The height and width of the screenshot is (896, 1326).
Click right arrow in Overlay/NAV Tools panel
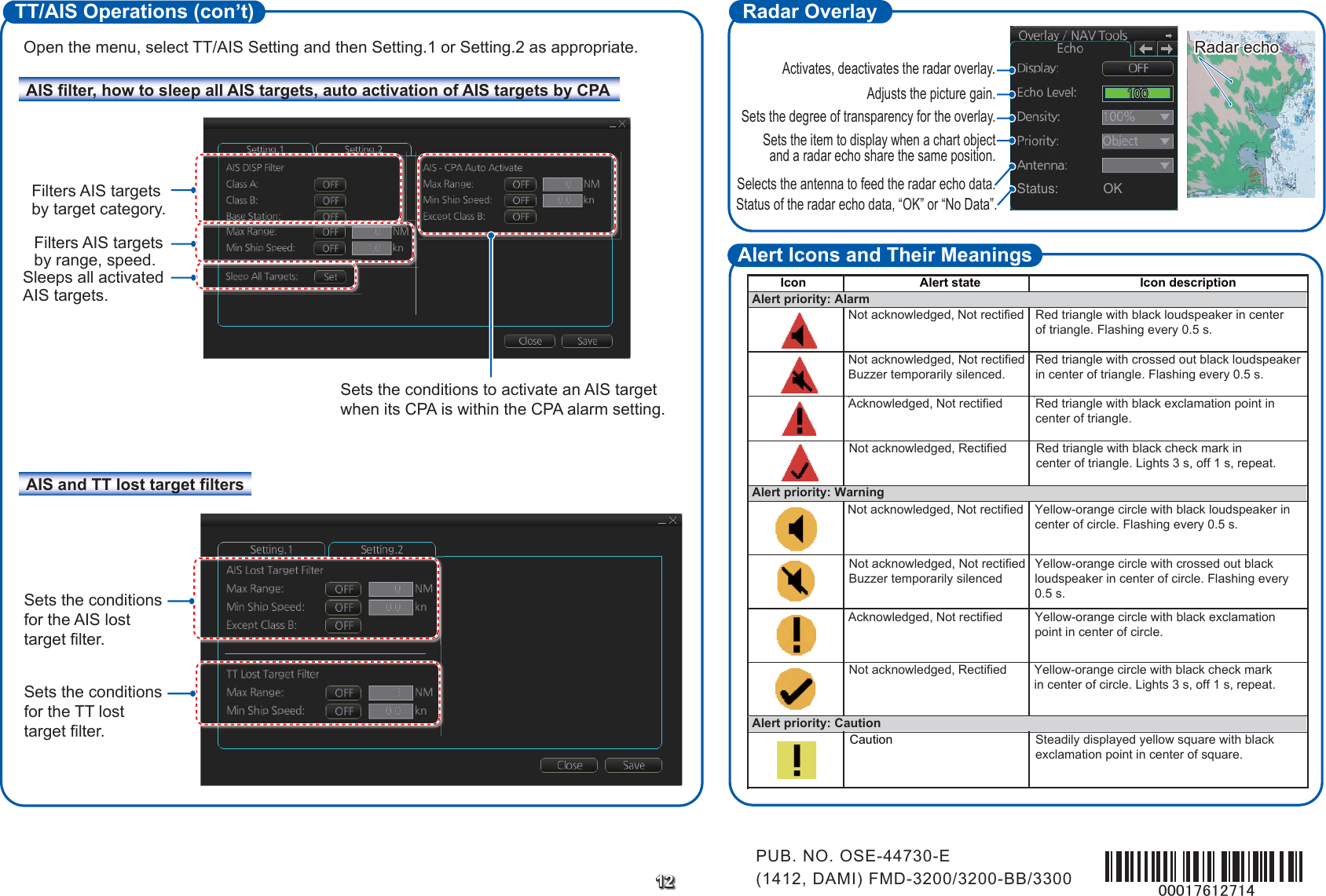coord(1167,49)
